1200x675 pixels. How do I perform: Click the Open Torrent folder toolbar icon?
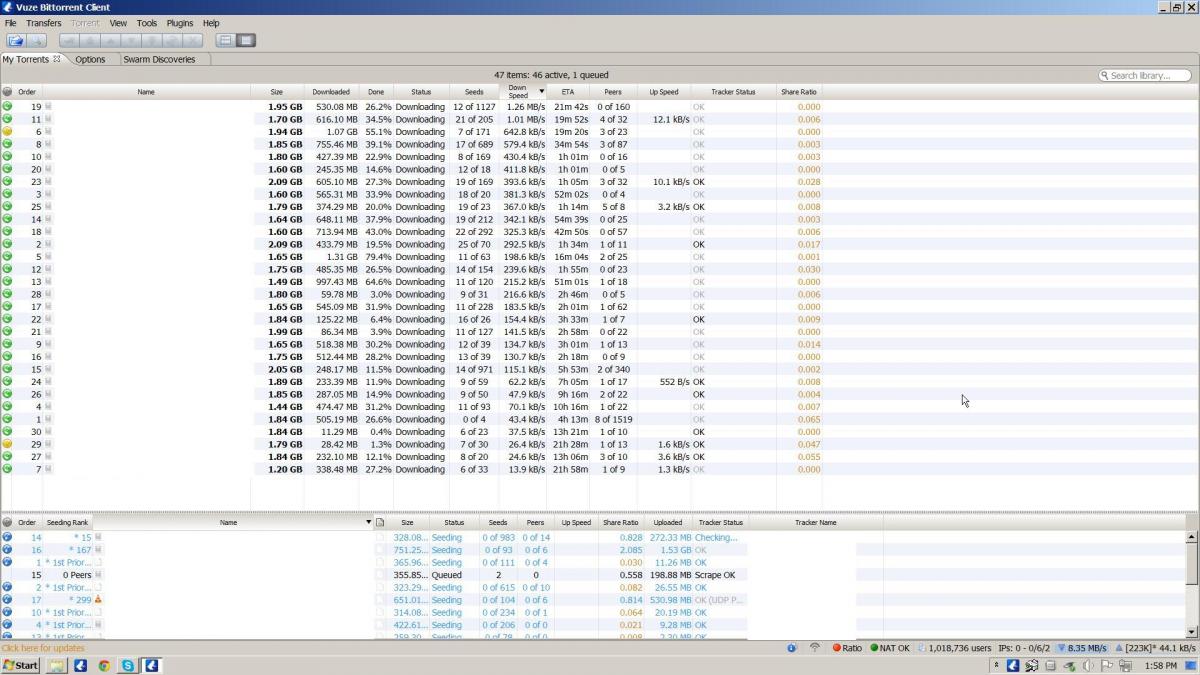pos(16,40)
